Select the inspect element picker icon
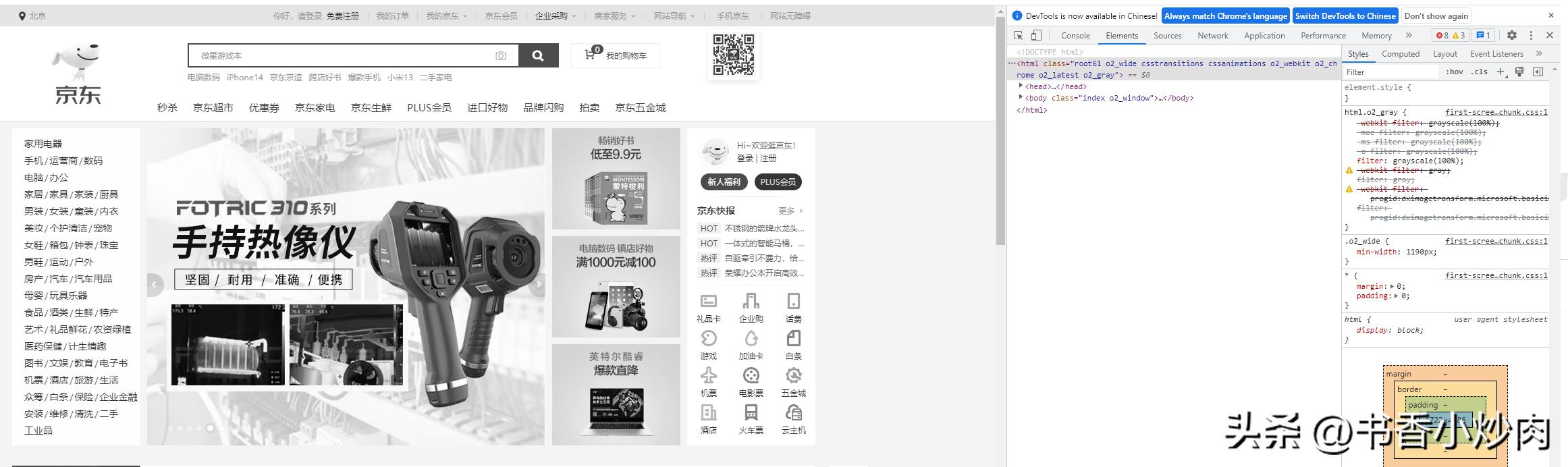 click(1019, 35)
